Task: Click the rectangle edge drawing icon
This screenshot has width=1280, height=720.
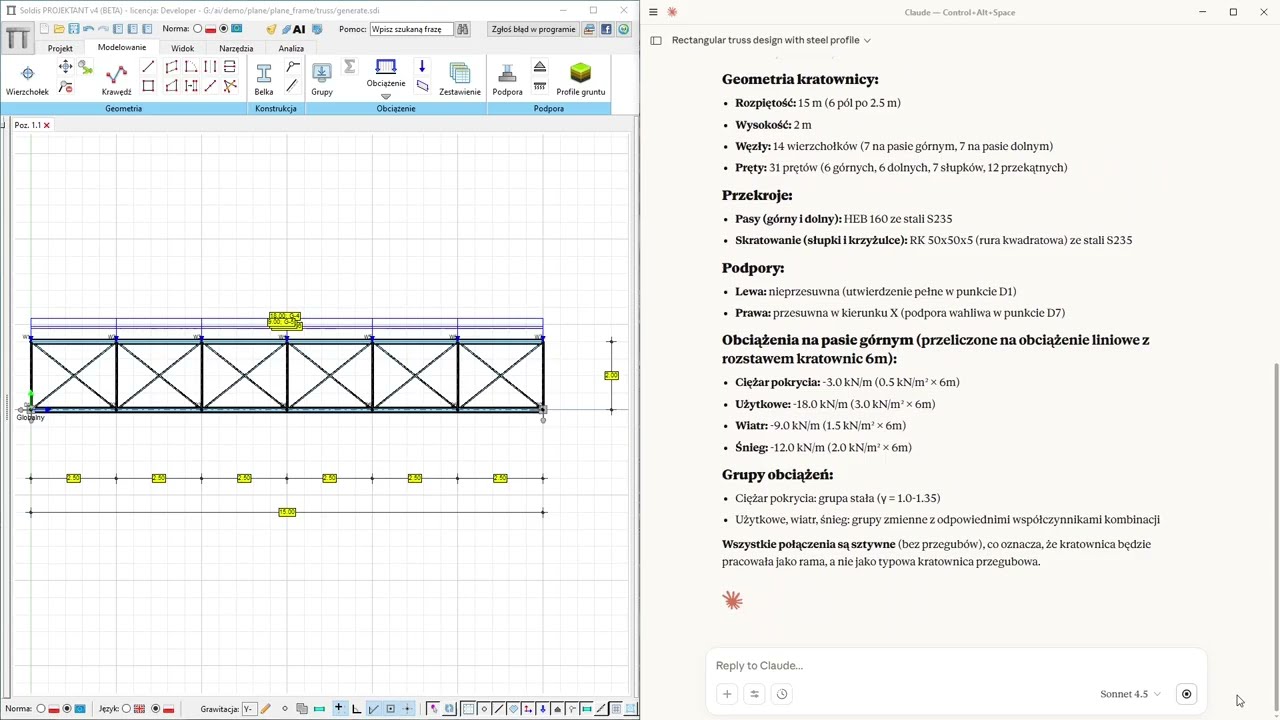Action: pyautogui.click(x=148, y=86)
